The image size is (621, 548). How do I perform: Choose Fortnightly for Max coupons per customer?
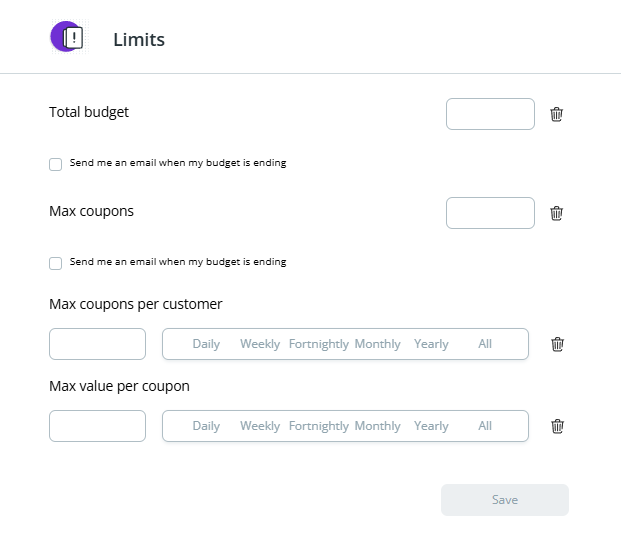click(x=319, y=344)
